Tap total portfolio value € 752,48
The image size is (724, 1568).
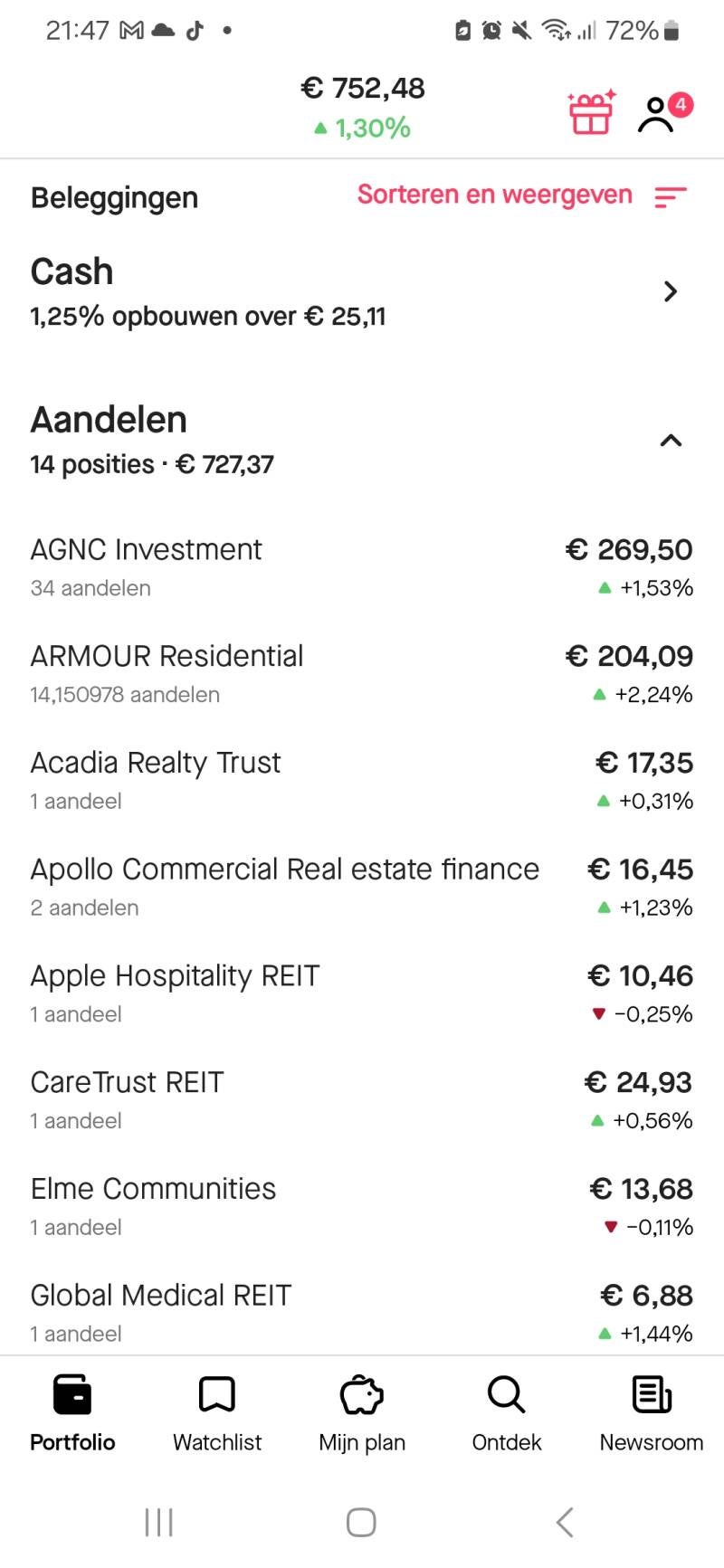pos(363,89)
